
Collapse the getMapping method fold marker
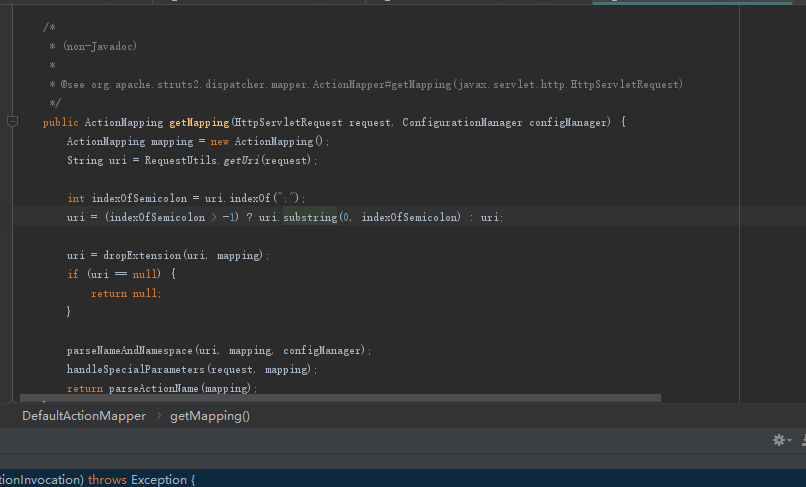tap(13, 122)
